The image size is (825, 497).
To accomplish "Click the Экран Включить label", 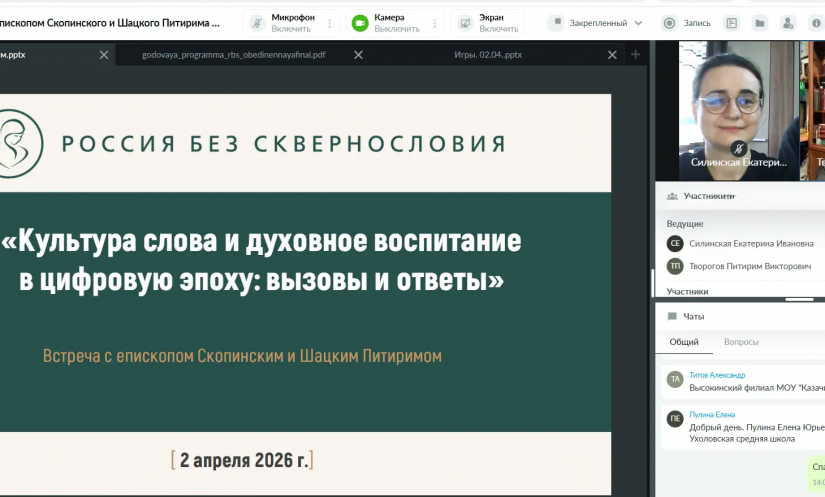I will (x=498, y=23).
